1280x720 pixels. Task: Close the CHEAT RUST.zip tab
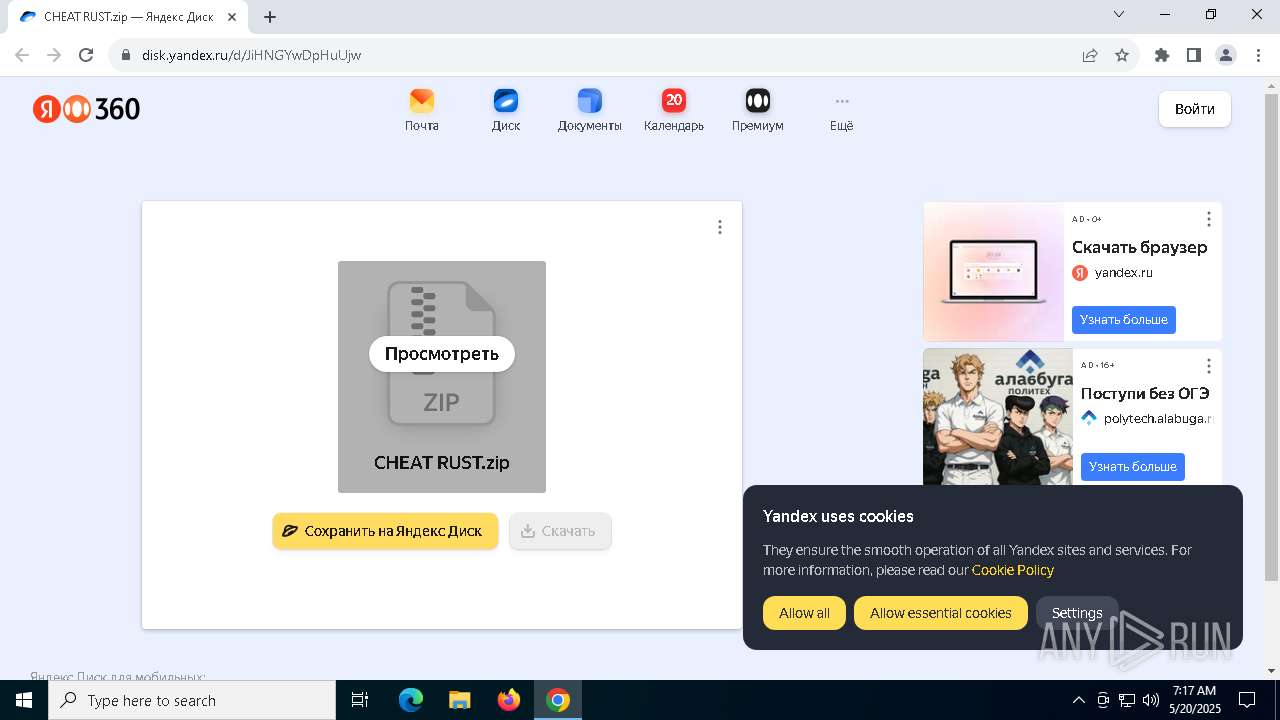(231, 17)
